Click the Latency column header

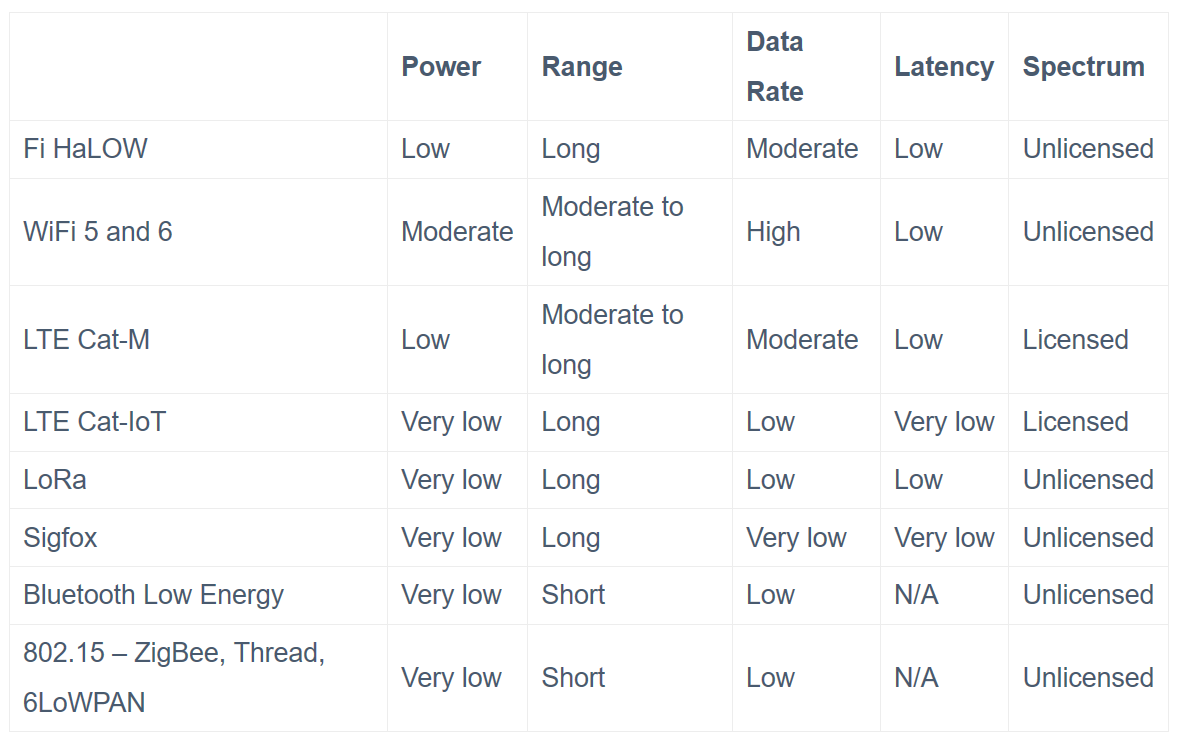point(944,67)
